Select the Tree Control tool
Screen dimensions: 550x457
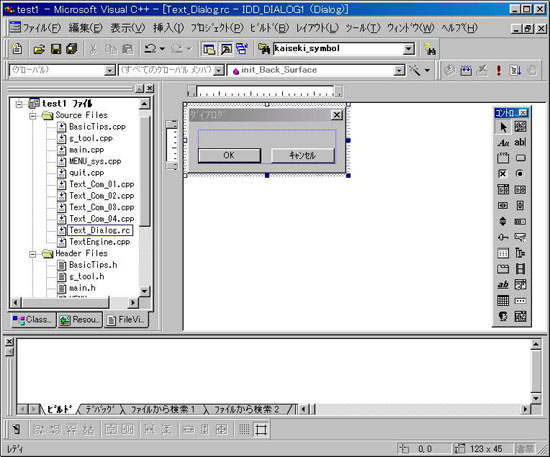coord(520,253)
